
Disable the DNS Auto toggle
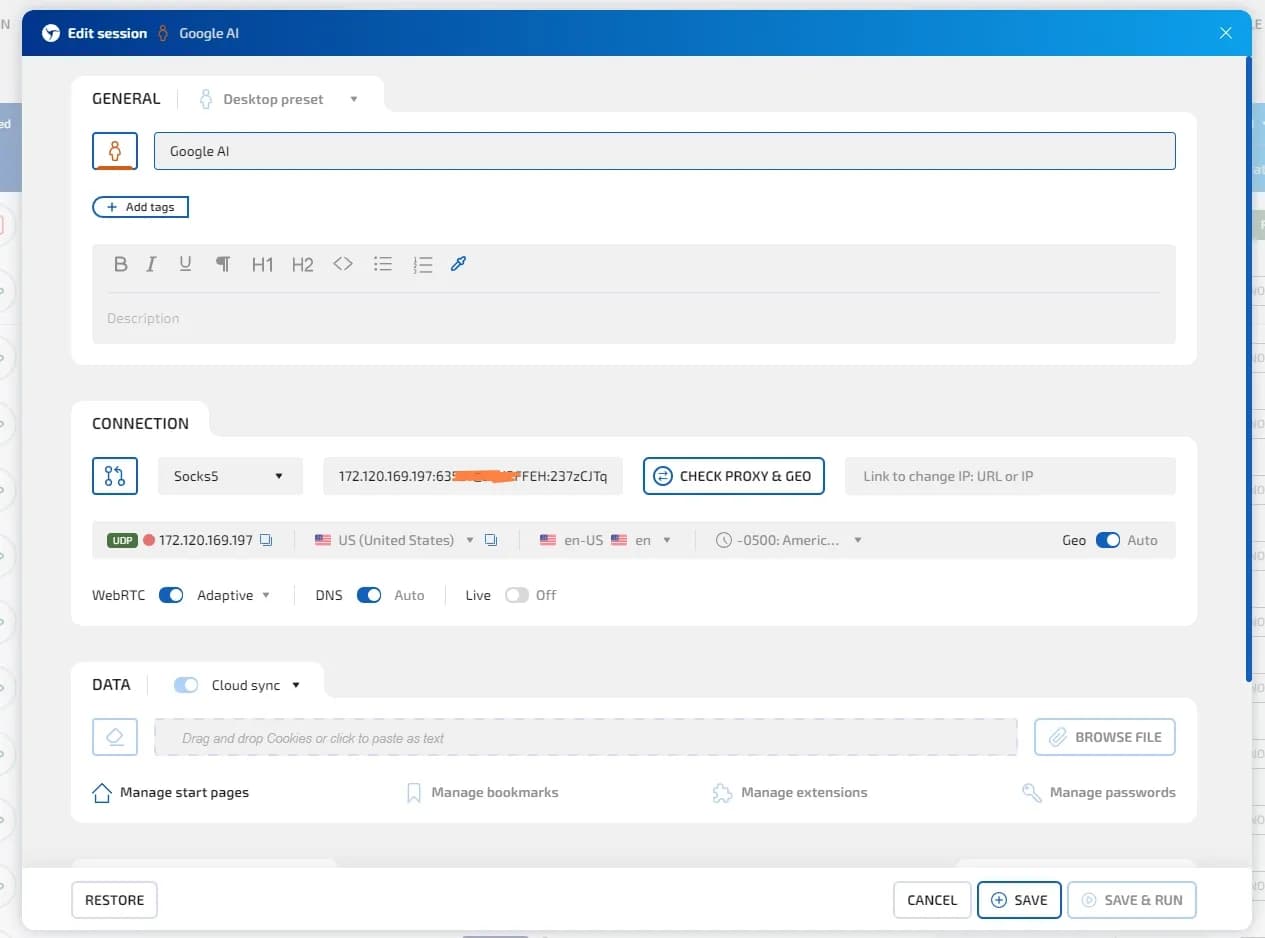[369, 595]
